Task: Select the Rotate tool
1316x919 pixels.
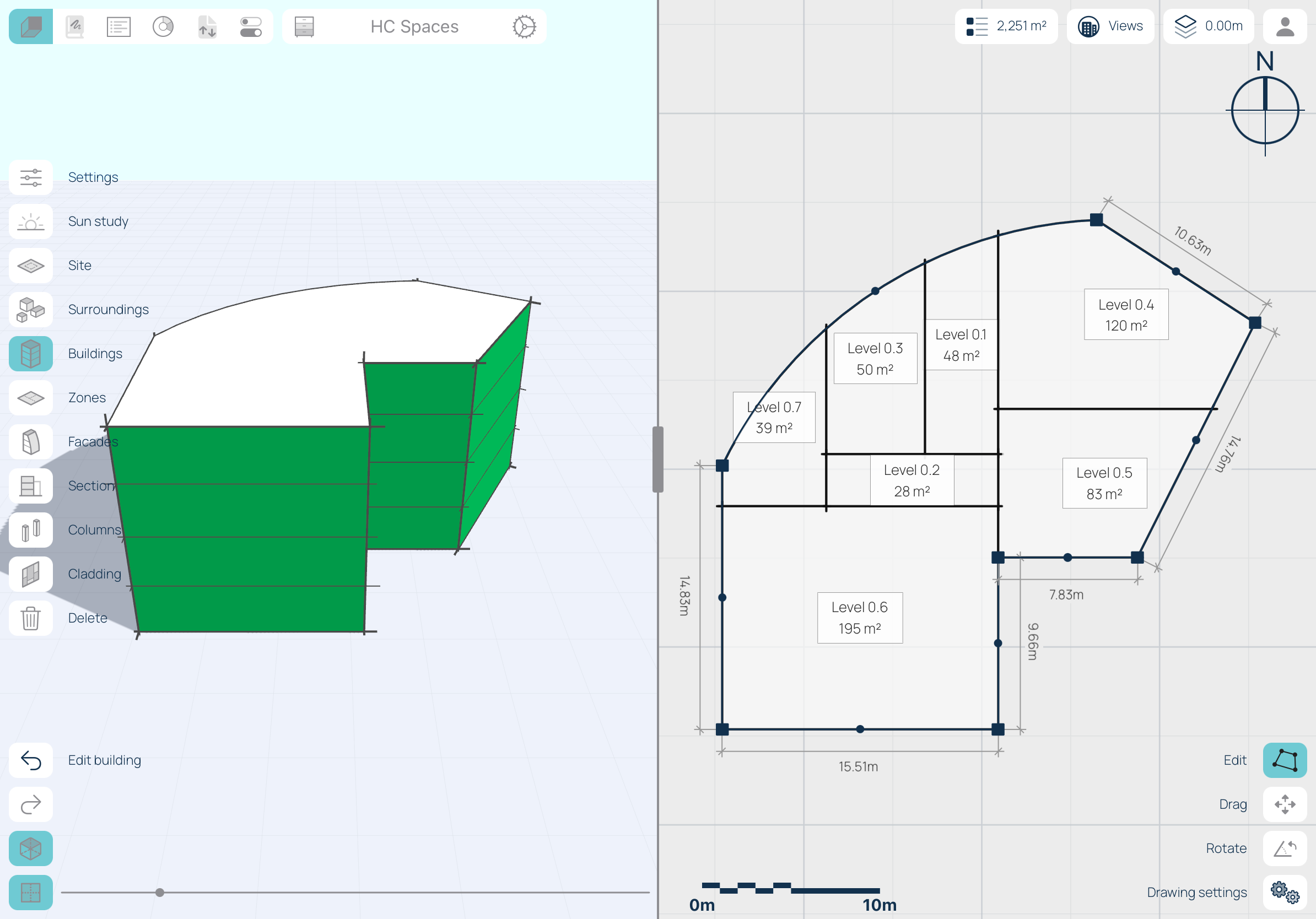Action: (1285, 848)
